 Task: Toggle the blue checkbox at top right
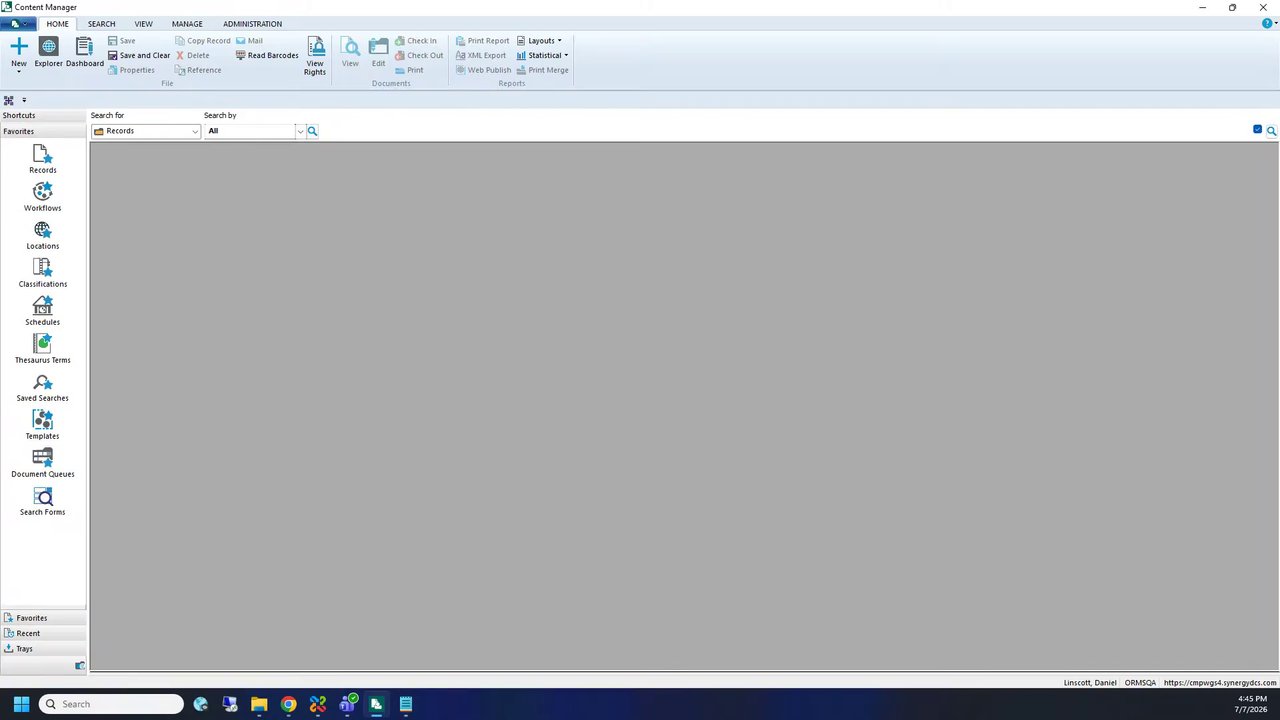click(1257, 130)
